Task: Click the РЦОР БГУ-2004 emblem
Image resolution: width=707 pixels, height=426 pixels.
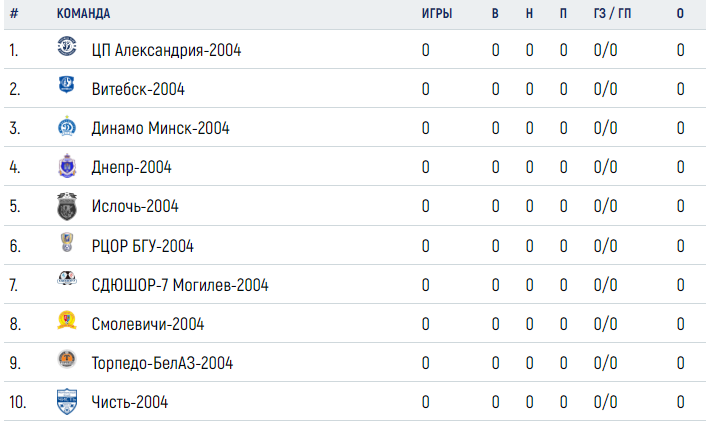Action: [67, 242]
